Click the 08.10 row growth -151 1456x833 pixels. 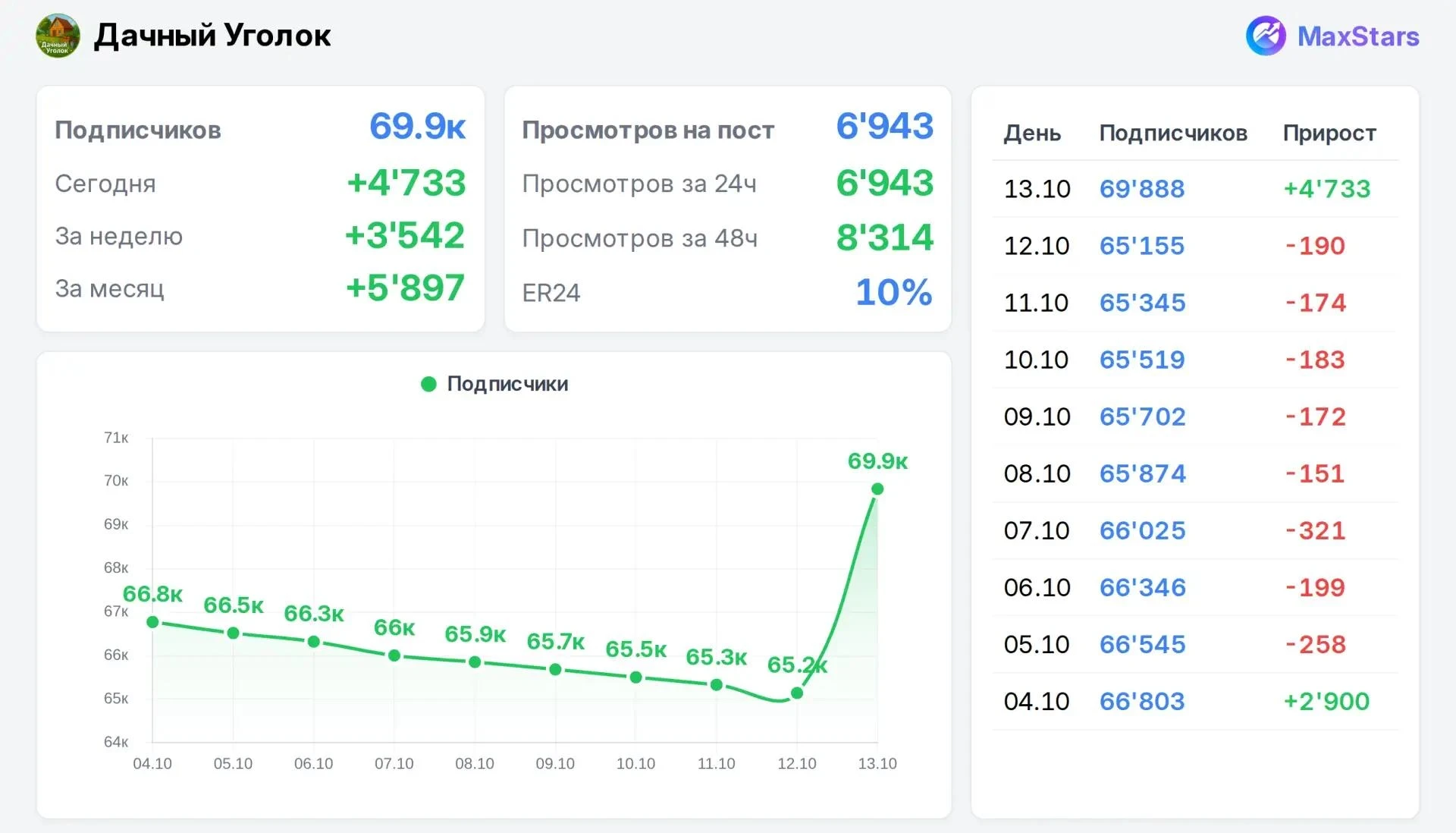tap(1315, 473)
